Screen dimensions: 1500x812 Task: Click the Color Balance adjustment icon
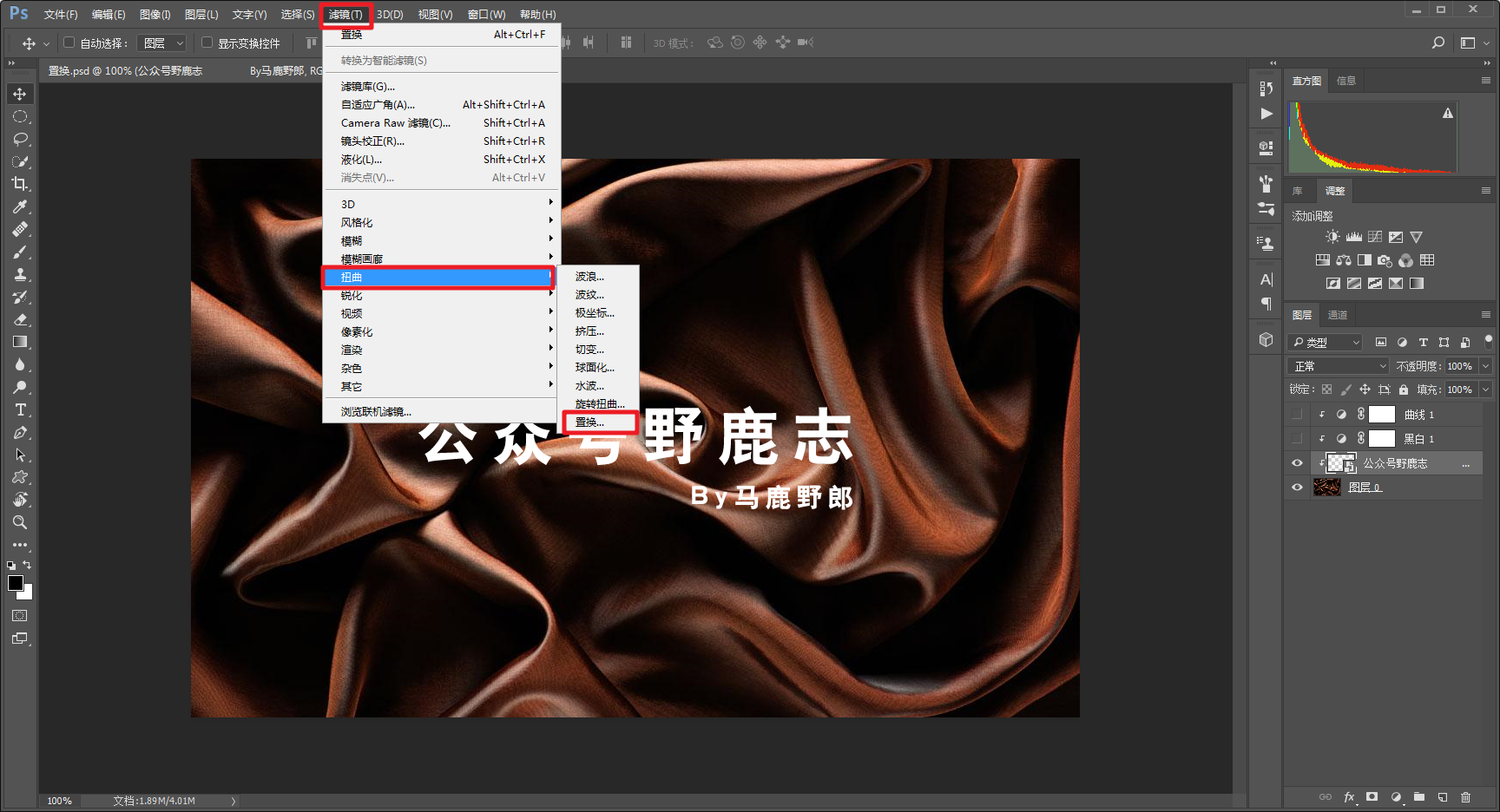point(1344,260)
